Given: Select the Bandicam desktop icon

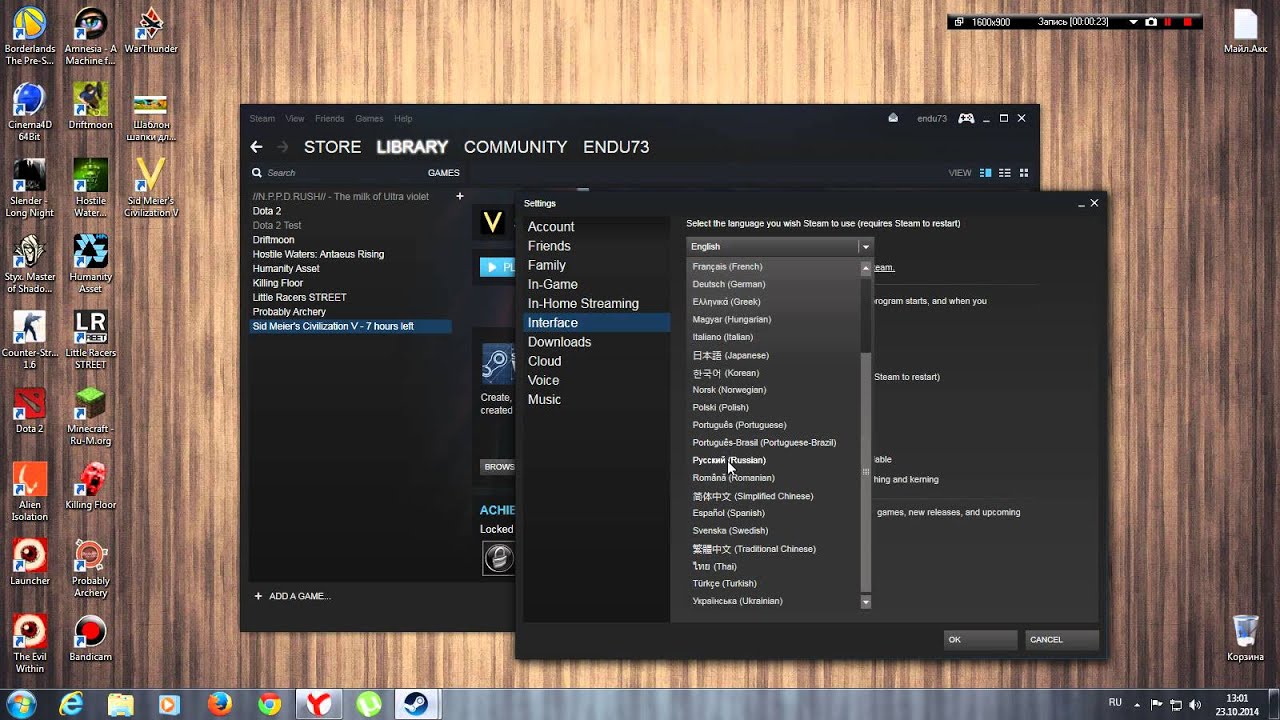Looking at the screenshot, I should 90,639.
